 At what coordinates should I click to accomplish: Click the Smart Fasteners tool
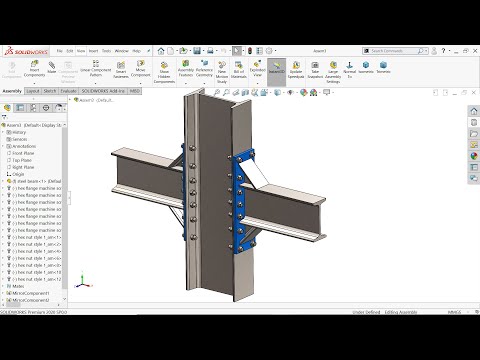121,69
